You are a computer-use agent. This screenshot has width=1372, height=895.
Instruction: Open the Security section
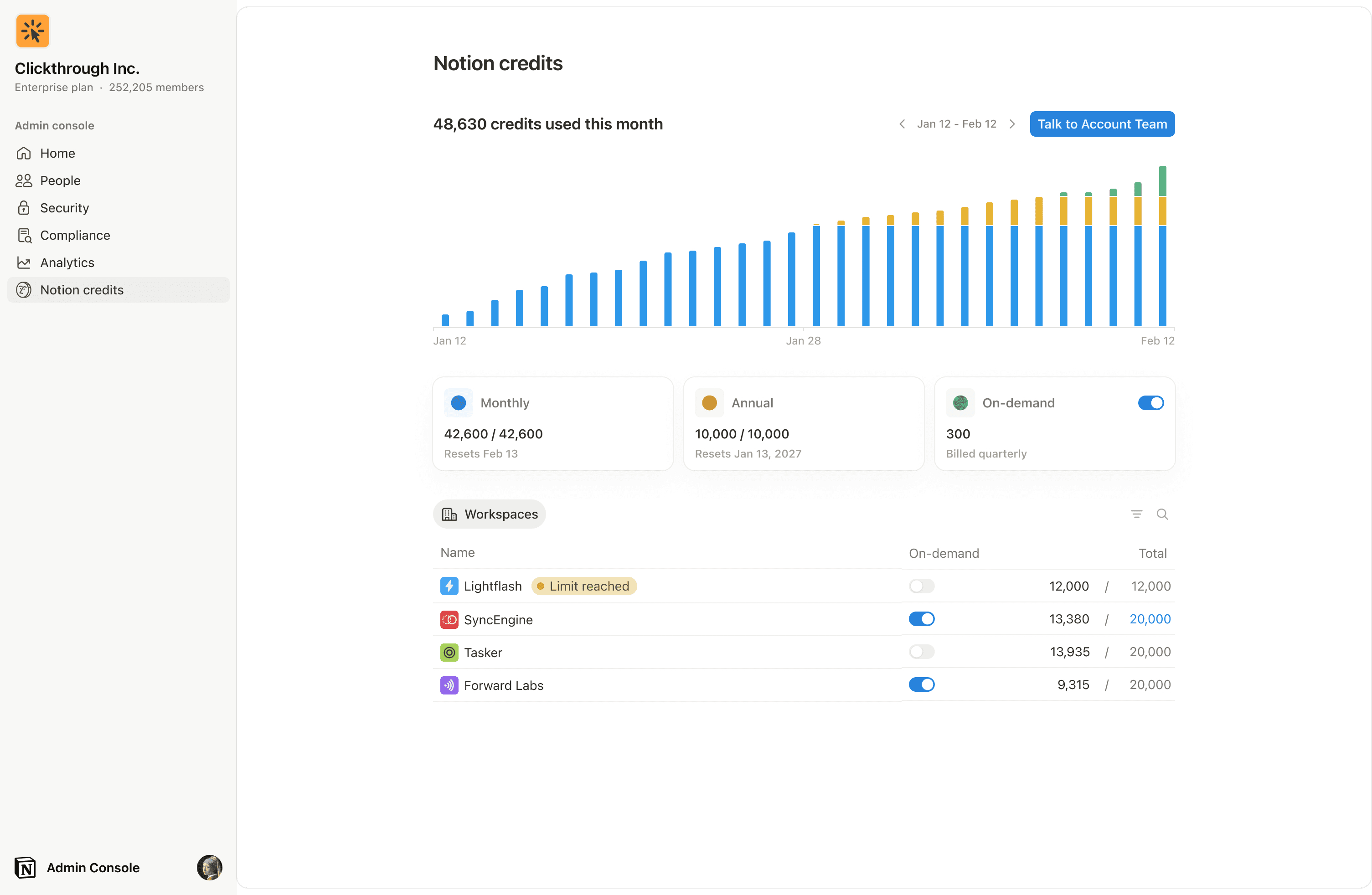coord(118,208)
